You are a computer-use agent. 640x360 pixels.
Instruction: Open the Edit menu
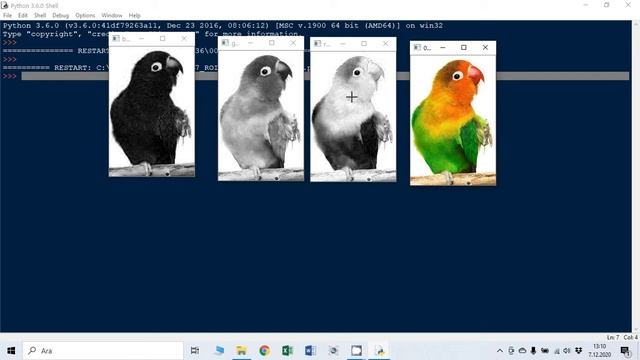pos(23,16)
